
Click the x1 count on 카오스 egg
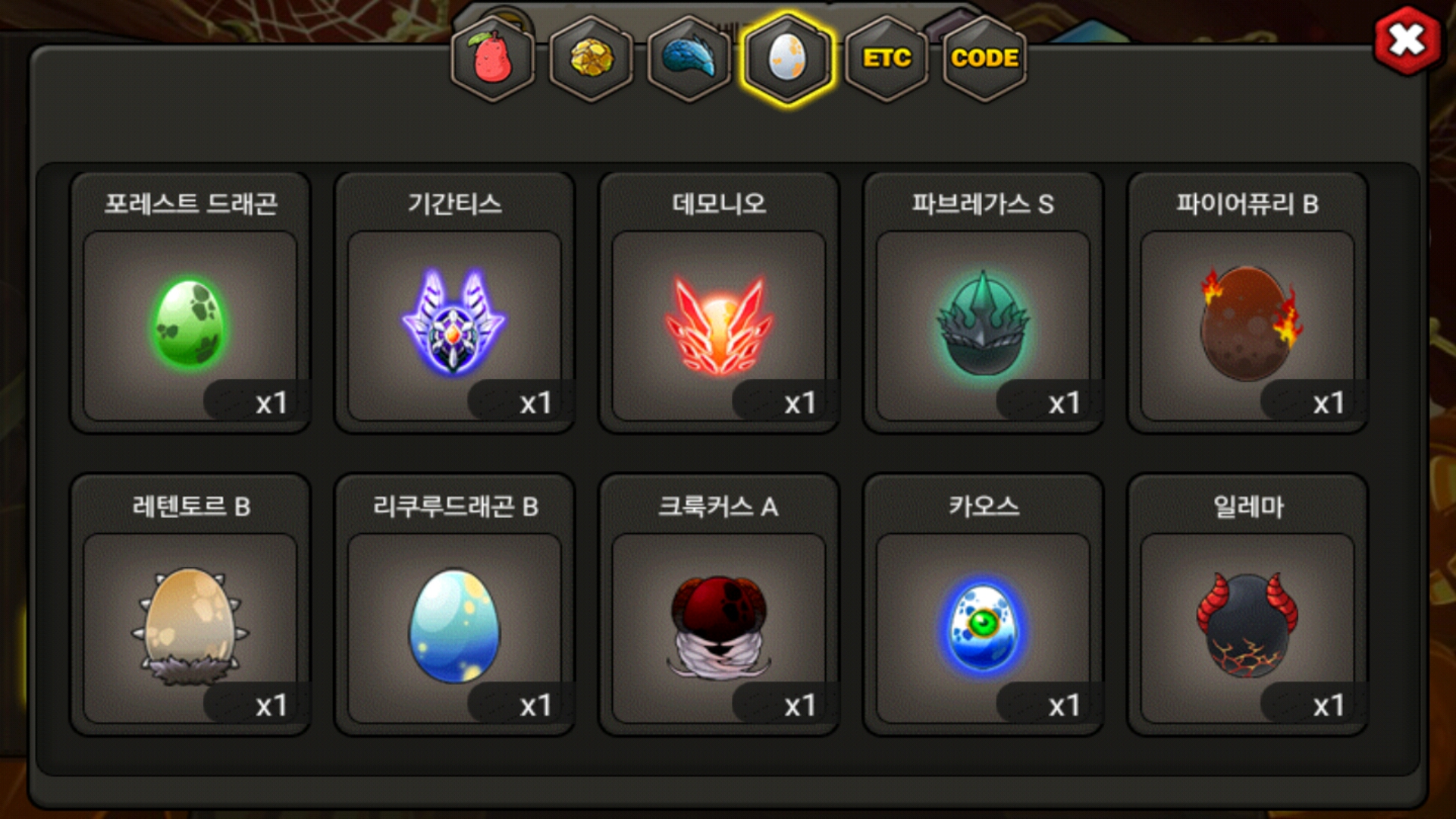coord(1064,705)
